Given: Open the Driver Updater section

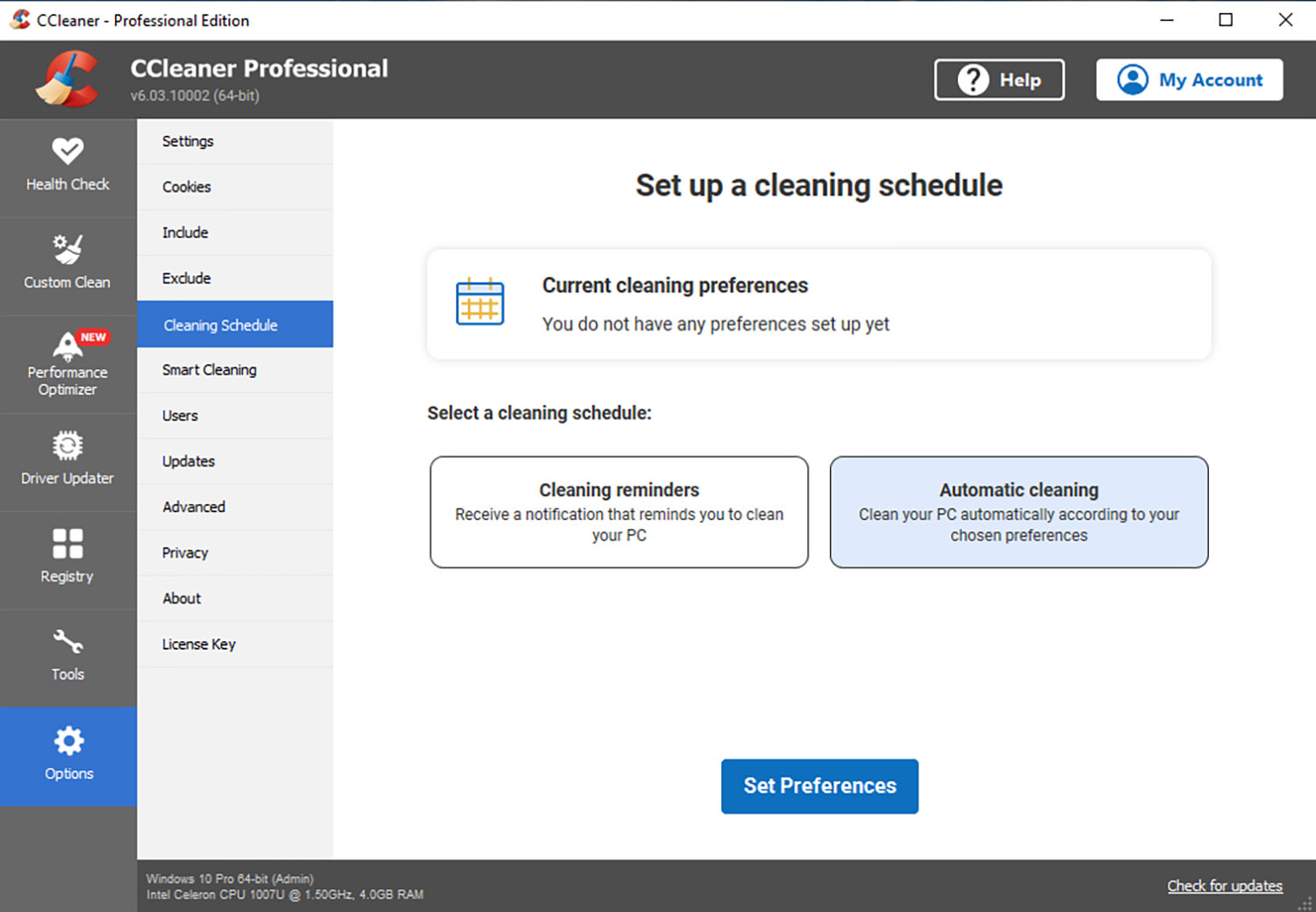Looking at the screenshot, I should (68, 461).
